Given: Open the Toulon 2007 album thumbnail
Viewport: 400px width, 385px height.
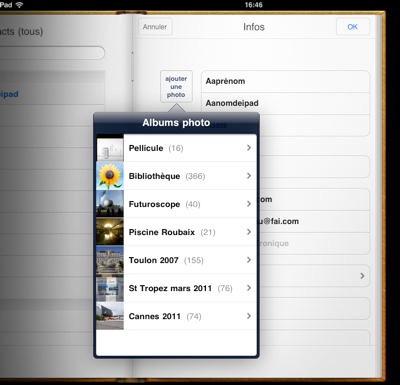Looking at the screenshot, I should click(x=110, y=260).
